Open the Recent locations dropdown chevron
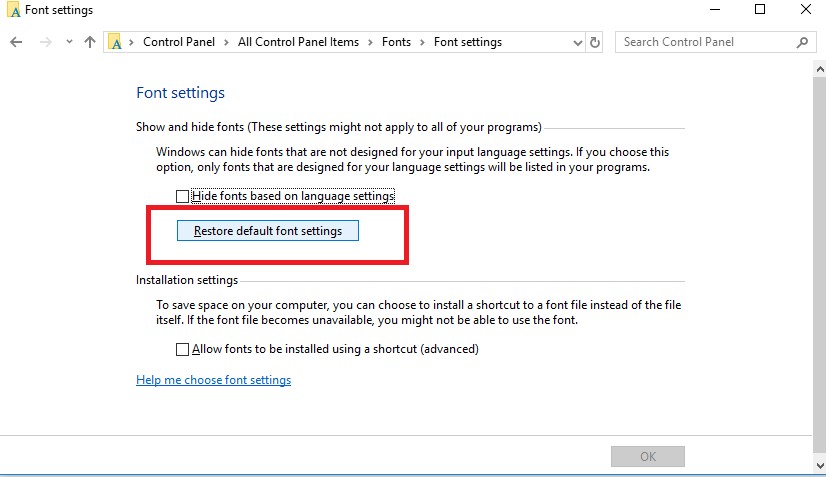Viewport: 829px width, 477px height. coord(69,42)
